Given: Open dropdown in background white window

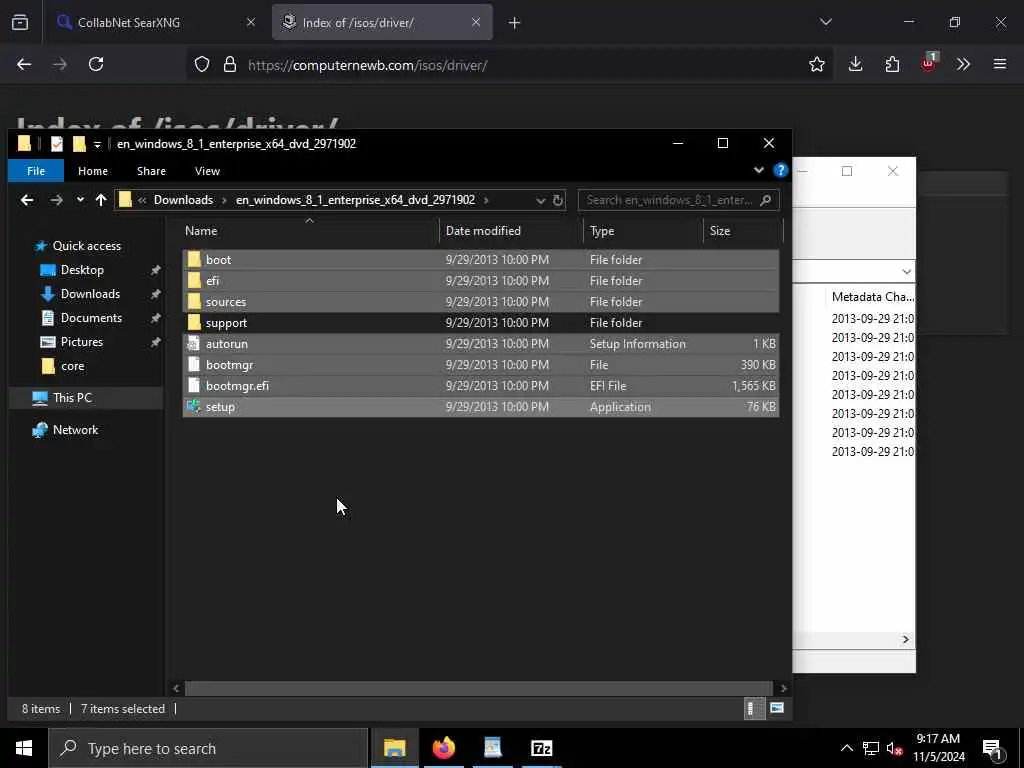Looking at the screenshot, I should 906,272.
